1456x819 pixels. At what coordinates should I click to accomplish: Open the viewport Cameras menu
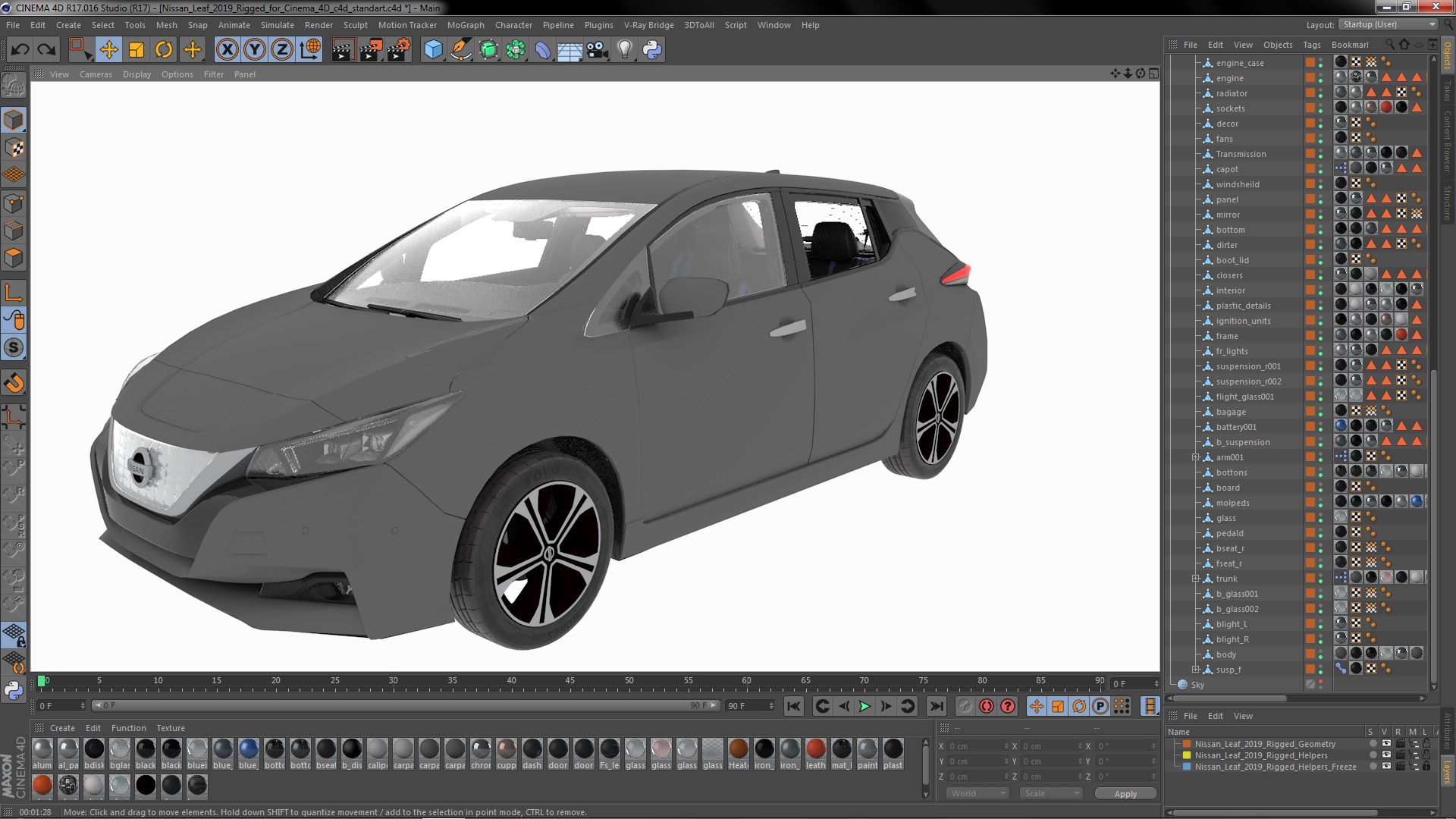(x=96, y=74)
